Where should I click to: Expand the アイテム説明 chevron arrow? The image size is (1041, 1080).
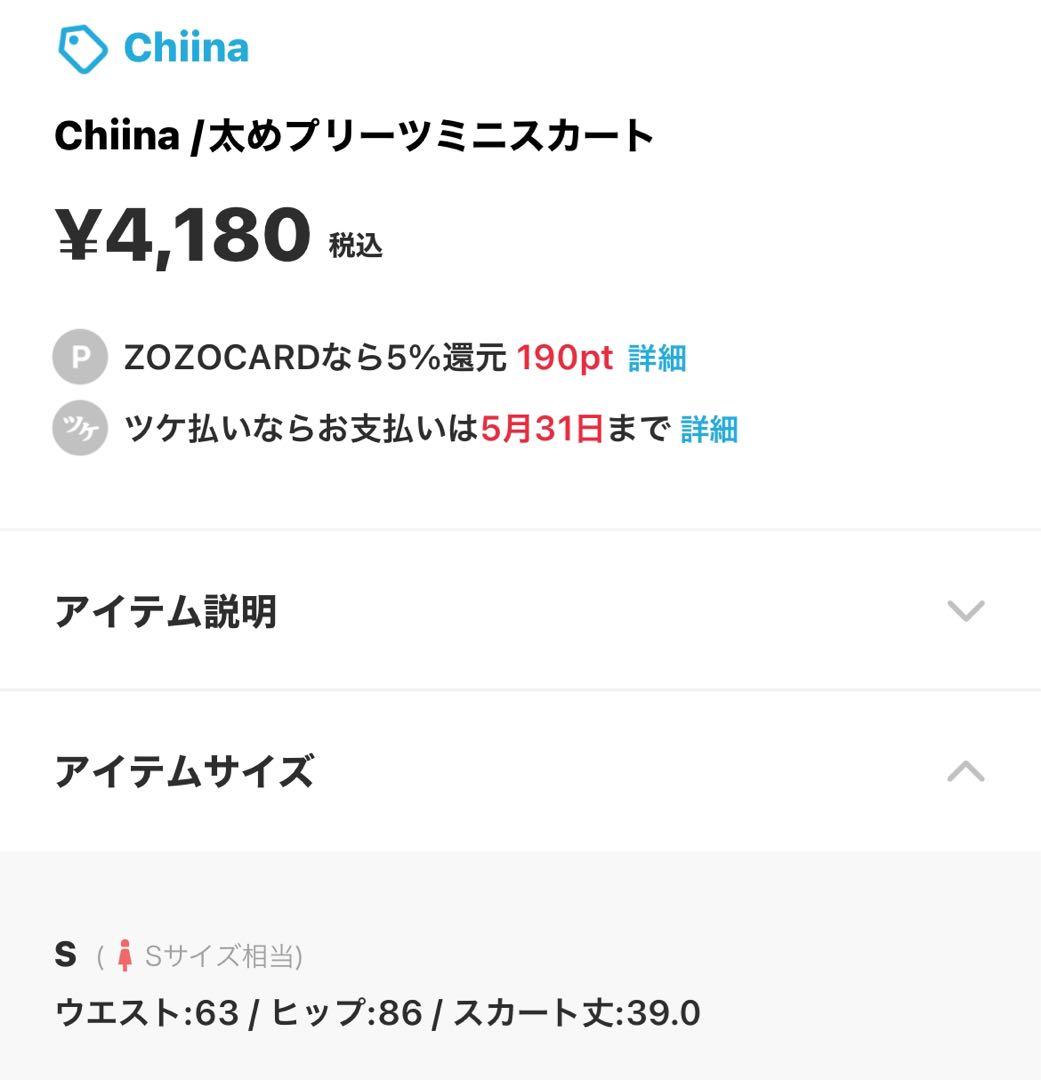pyautogui.click(x=966, y=611)
